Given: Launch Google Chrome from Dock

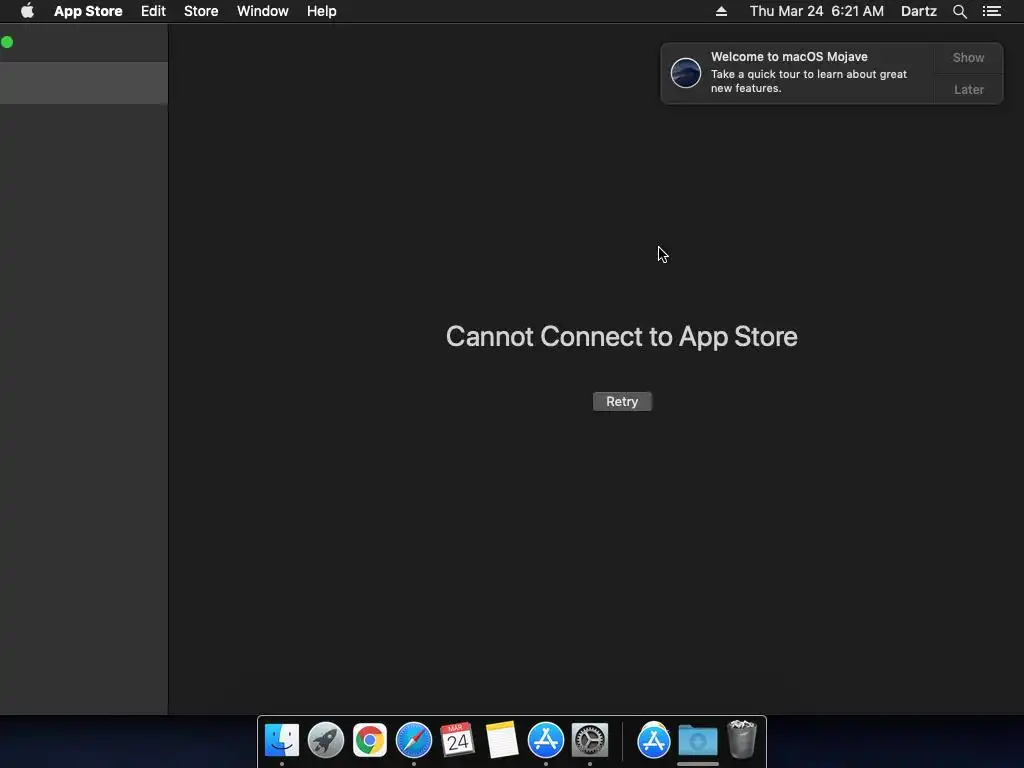Looking at the screenshot, I should coord(370,740).
